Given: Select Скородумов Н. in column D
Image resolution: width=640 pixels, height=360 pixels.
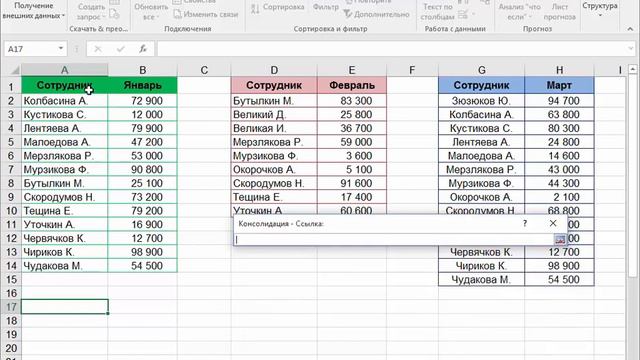Looking at the screenshot, I should (274, 183).
